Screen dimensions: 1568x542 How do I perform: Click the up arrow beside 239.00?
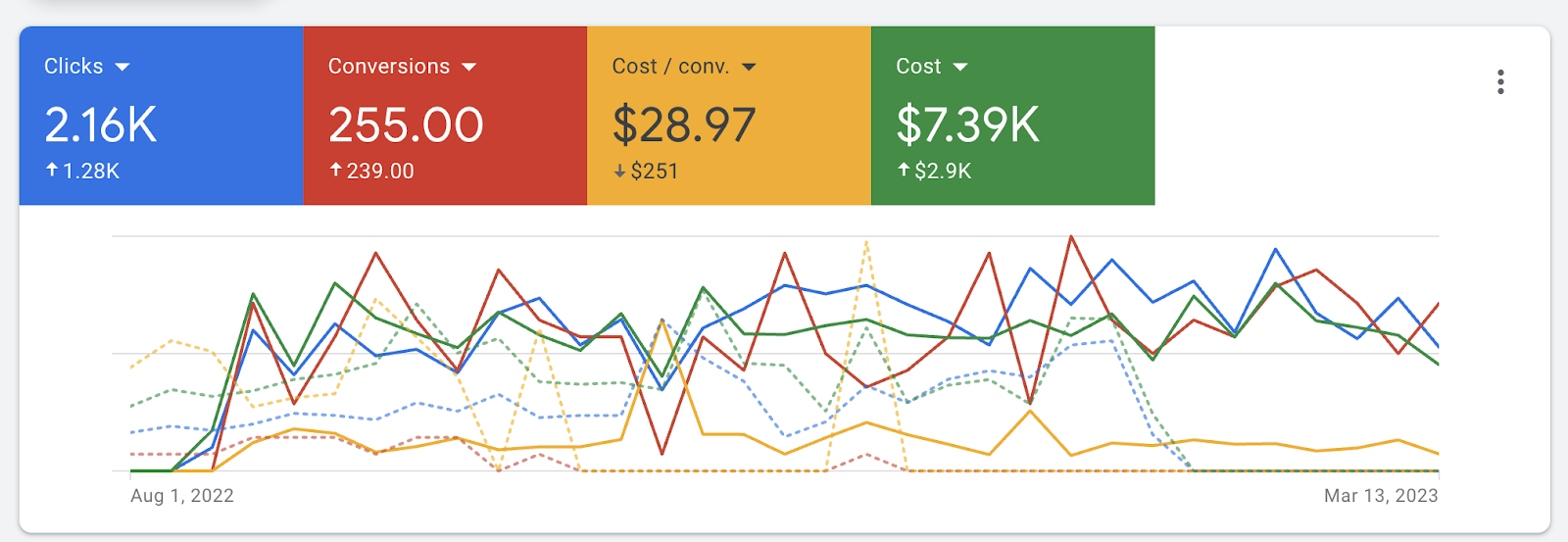[x=336, y=171]
